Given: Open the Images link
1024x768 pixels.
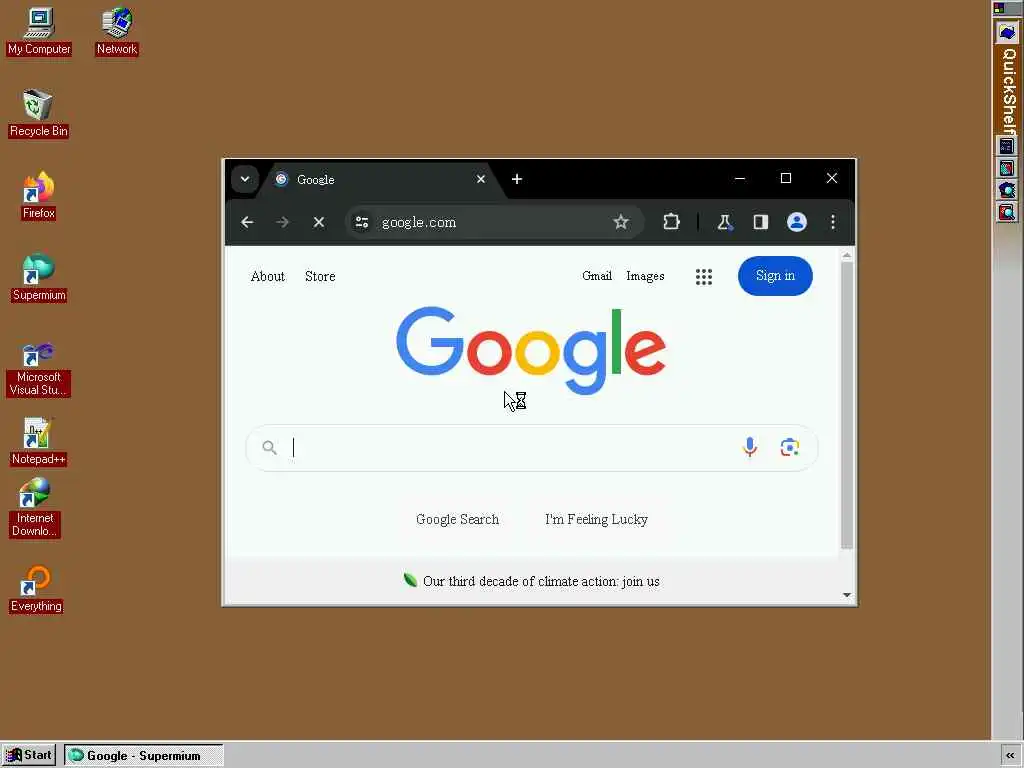Looking at the screenshot, I should [645, 276].
